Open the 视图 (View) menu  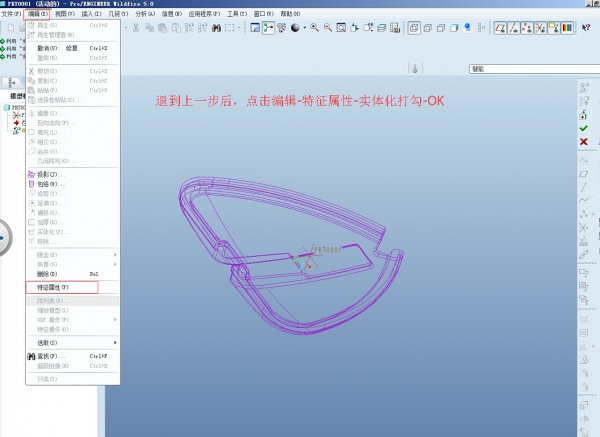(x=64, y=14)
